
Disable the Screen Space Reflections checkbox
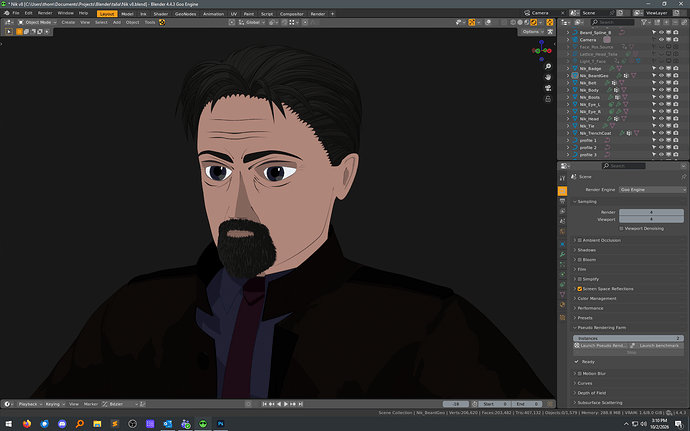pyautogui.click(x=580, y=289)
